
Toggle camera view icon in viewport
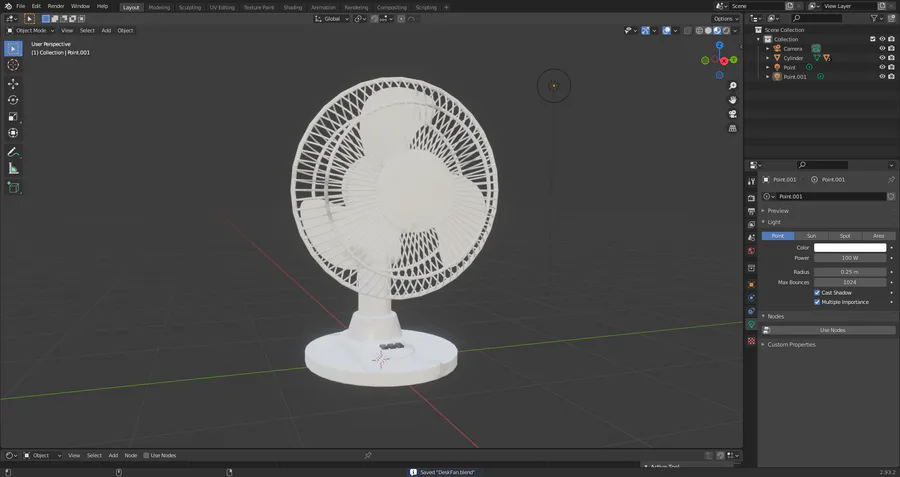732,114
